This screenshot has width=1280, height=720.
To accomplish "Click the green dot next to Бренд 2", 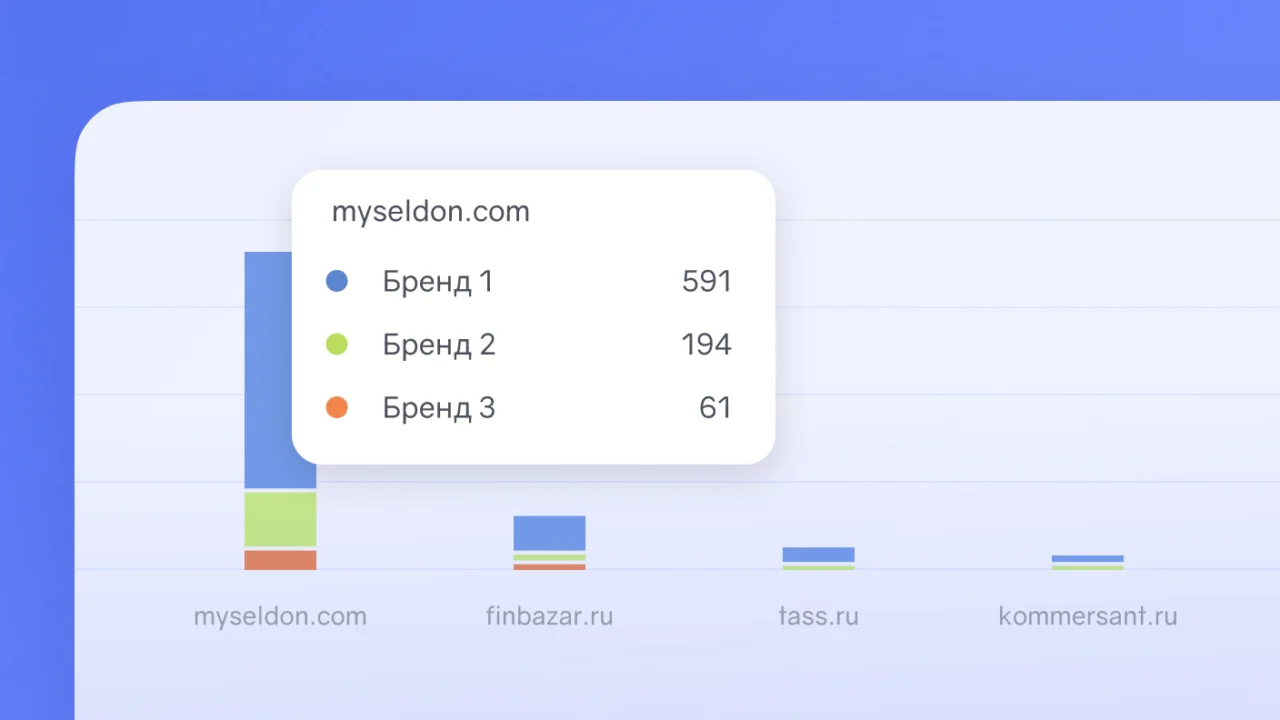I will coord(337,345).
